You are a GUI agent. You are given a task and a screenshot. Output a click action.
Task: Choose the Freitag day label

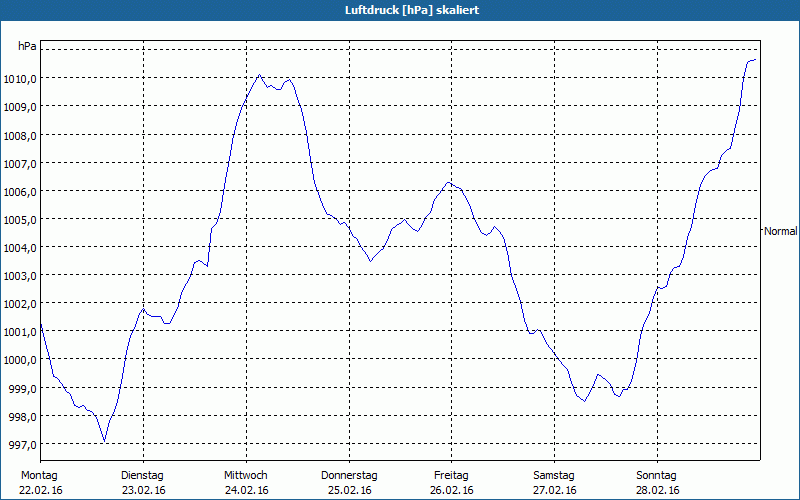(x=451, y=475)
